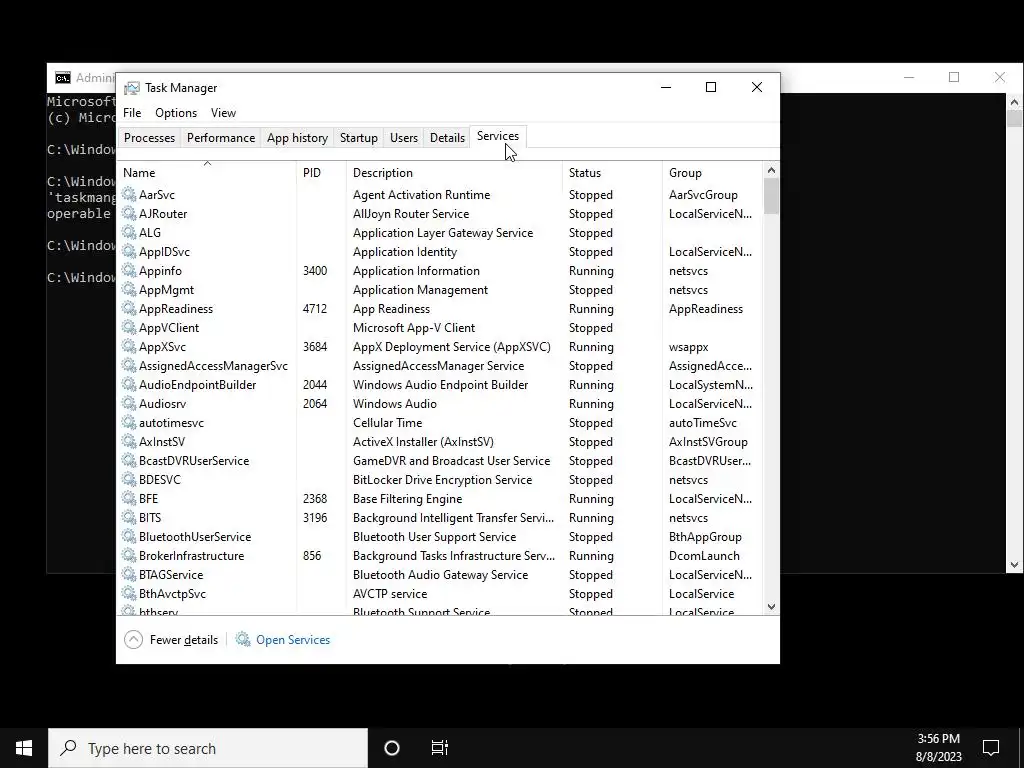The width and height of the screenshot is (1024, 768).
Task: Click the AppIDSvc service gear icon
Action: click(129, 251)
